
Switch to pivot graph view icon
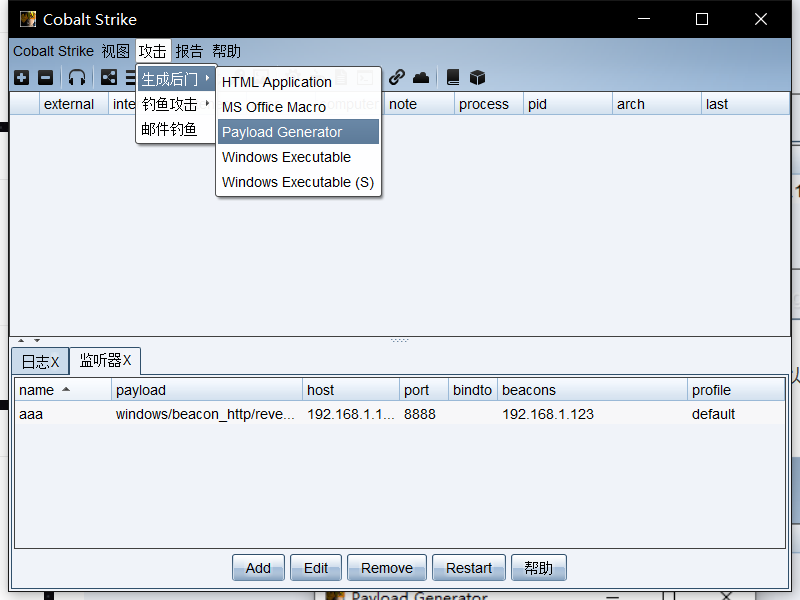(109, 78)
